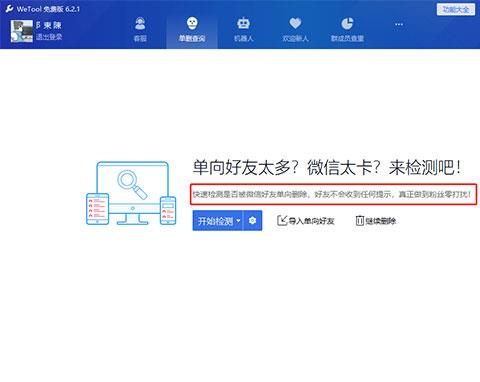Viewport: 480px width, 382px height.
Task: Click 导入单向好友 import button
Action: (306, 221)
